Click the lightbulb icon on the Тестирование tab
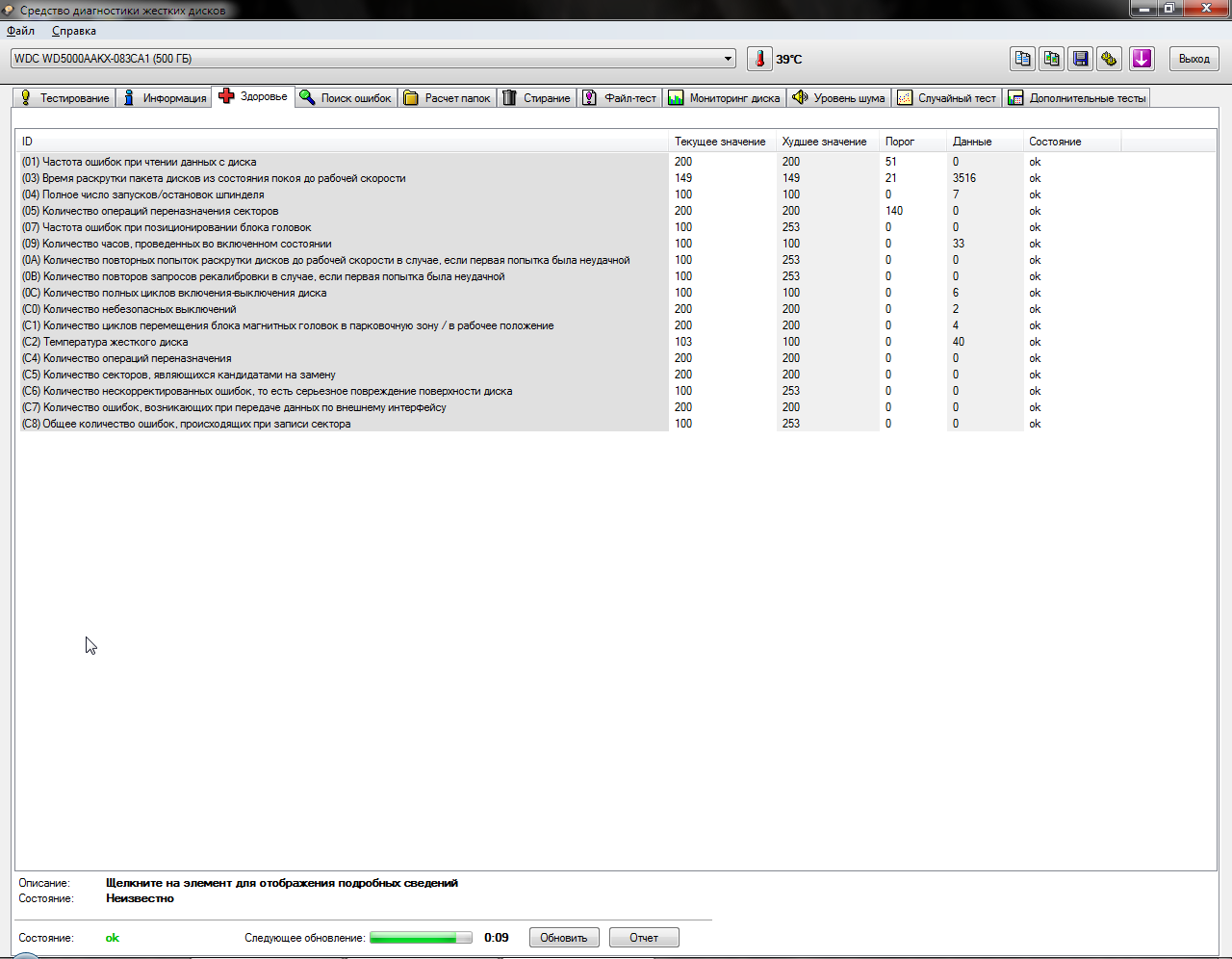The width and height of the screenshot is (1232, 959). point(26,98)
